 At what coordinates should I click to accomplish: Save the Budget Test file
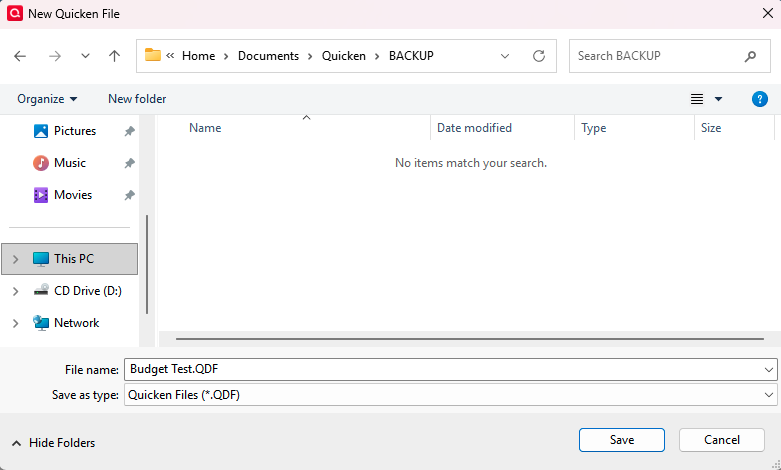click(x=622, y=440)
